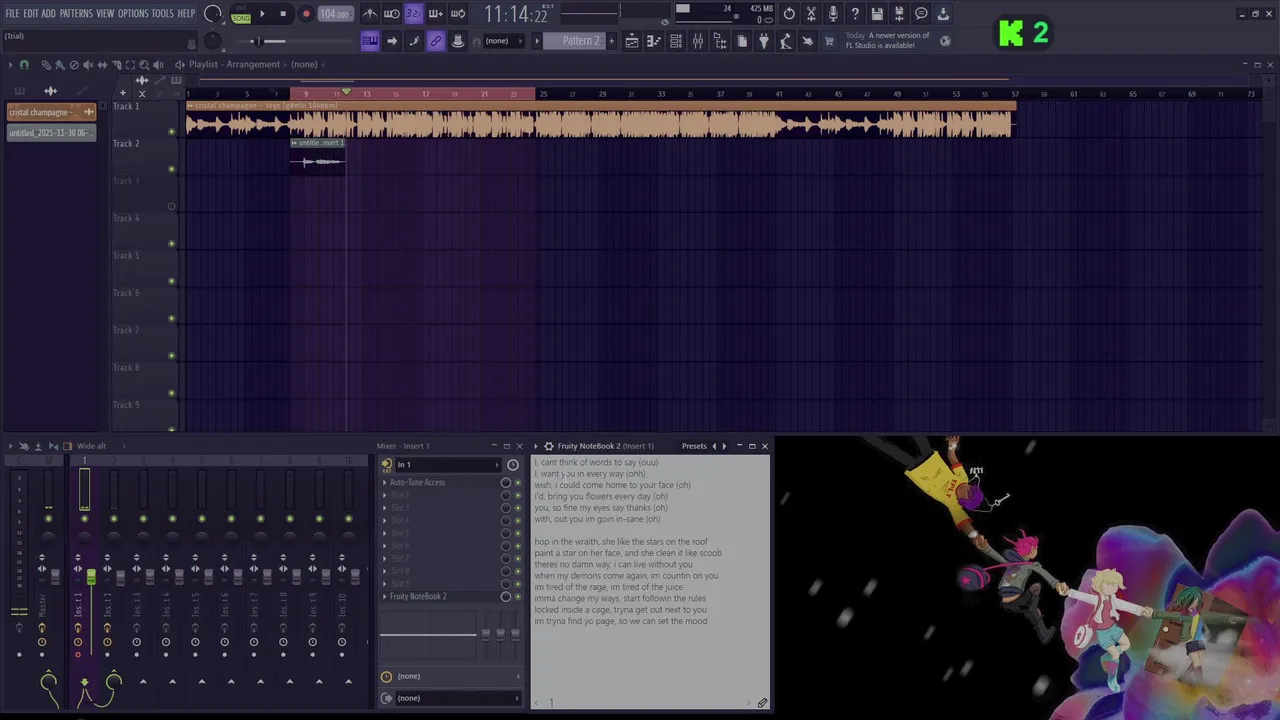
Task: Click the play button in transport
Action: click(x=262, y=14)
